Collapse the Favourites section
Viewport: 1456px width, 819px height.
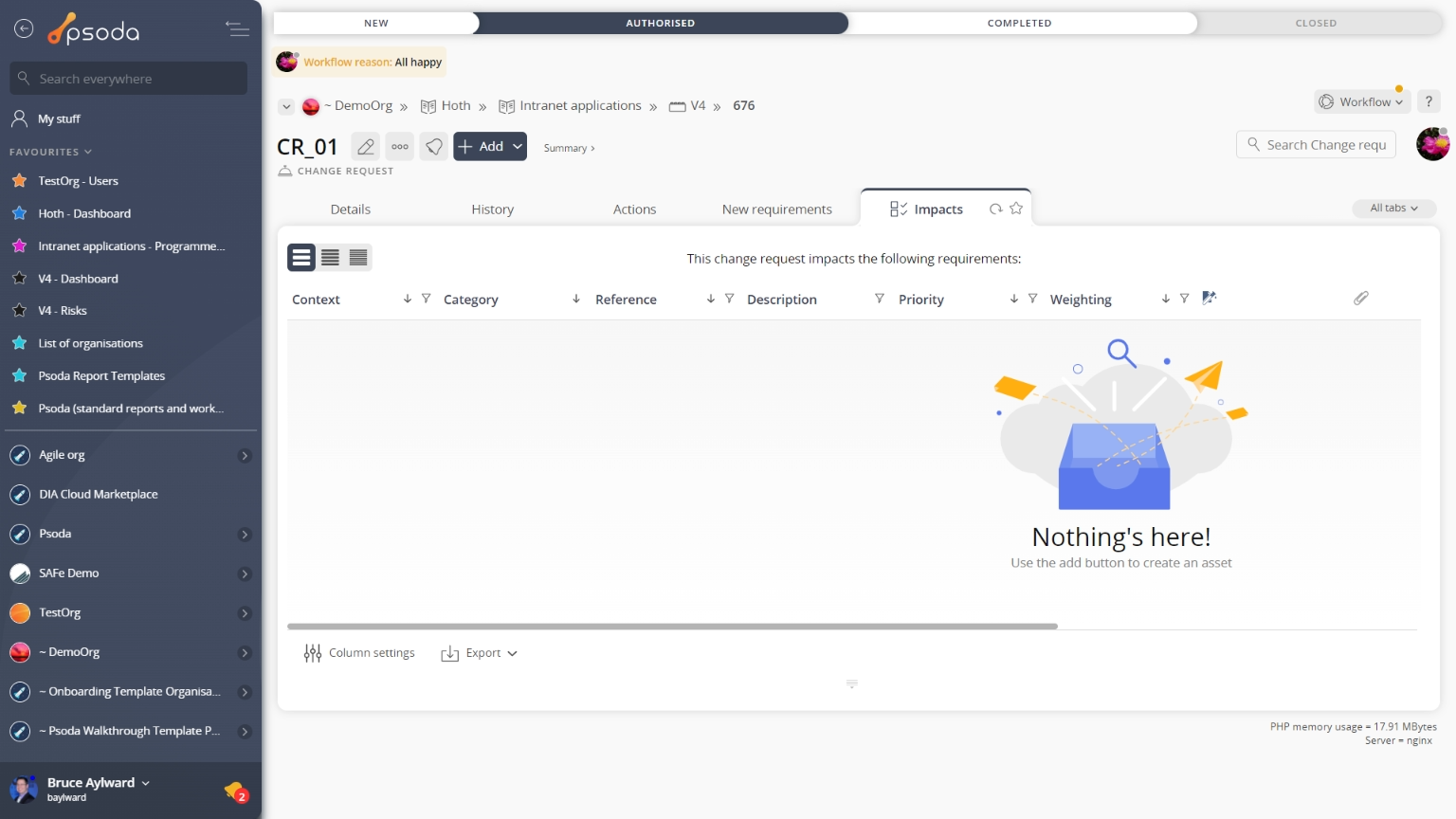[51, 152]
